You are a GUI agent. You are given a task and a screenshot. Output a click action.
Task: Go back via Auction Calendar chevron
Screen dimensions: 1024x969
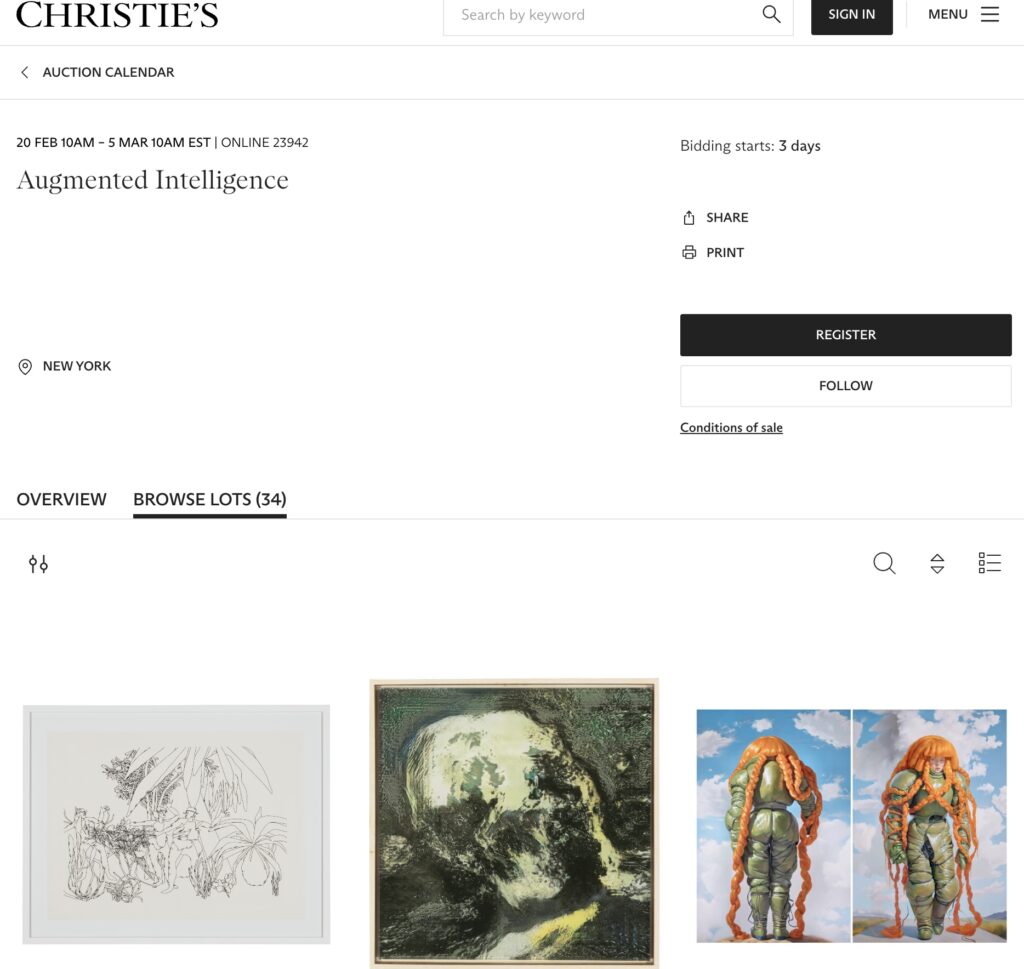click(x=25, y=72)
